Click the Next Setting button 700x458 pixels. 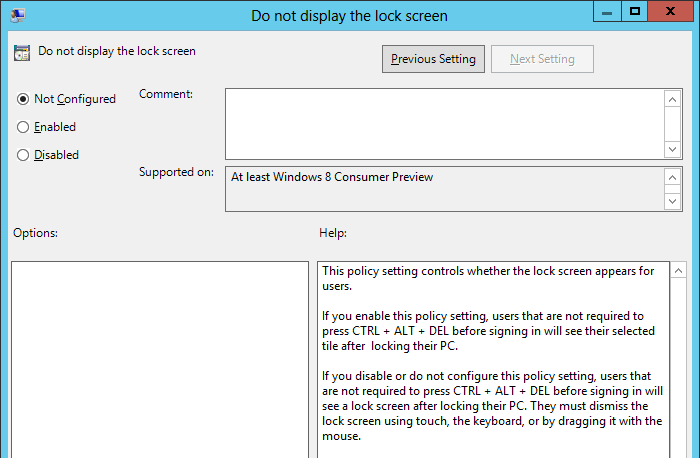tap(542, 59)
